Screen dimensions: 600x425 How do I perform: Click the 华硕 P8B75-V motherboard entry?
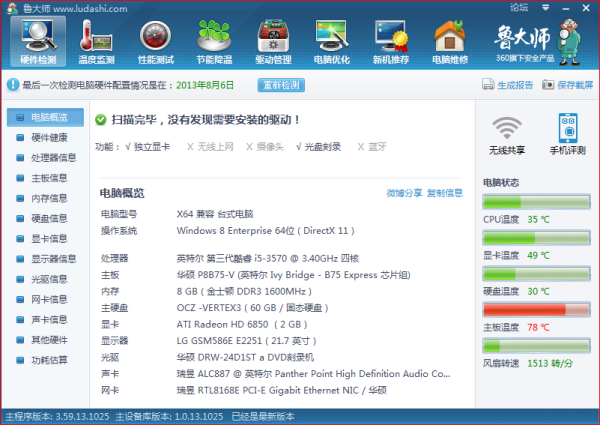pyautogui.click(x=293, y=275)
